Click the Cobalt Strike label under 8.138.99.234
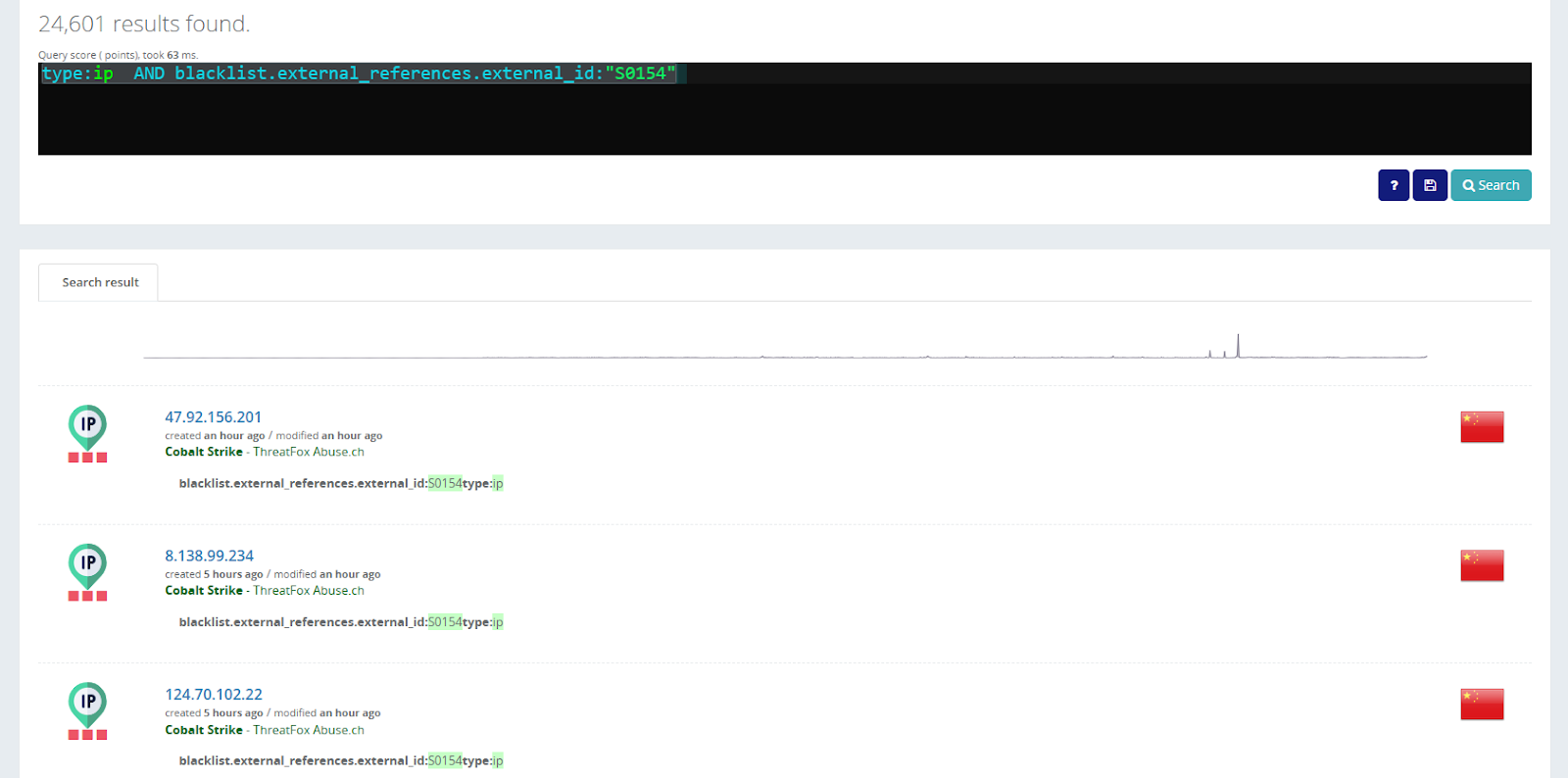 pyautogui.click(x=204, y=591)
